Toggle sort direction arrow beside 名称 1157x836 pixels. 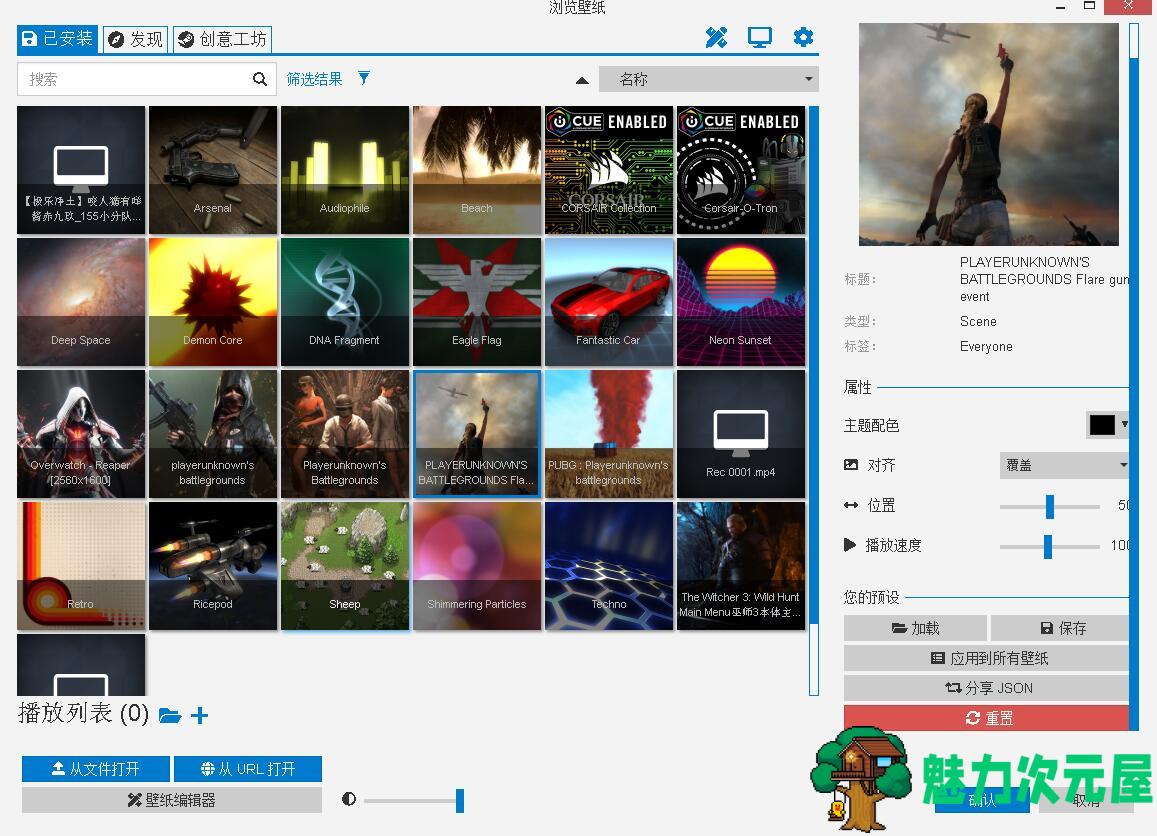point(582,80)
